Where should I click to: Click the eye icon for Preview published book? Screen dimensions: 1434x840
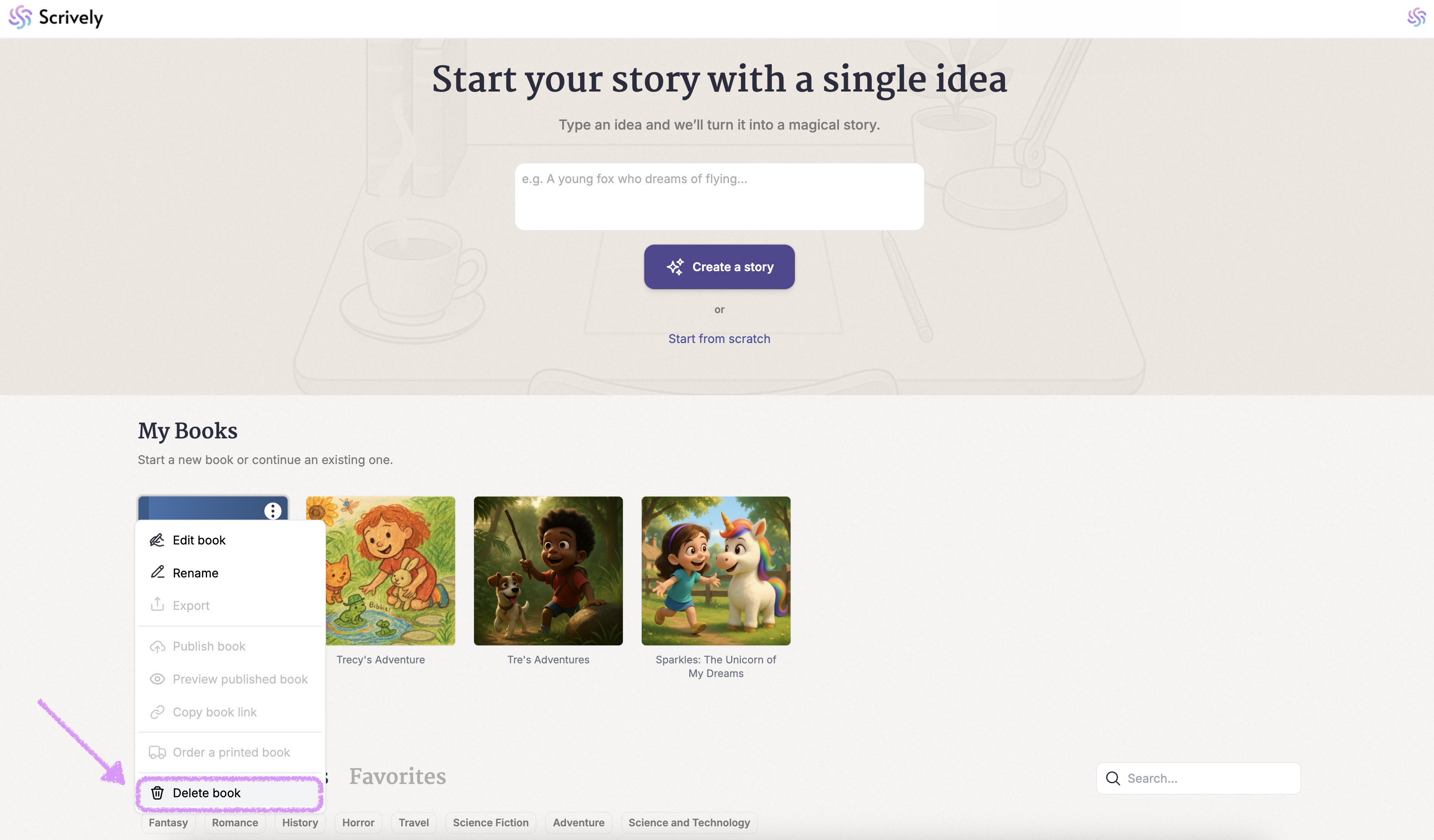point(157,679)
